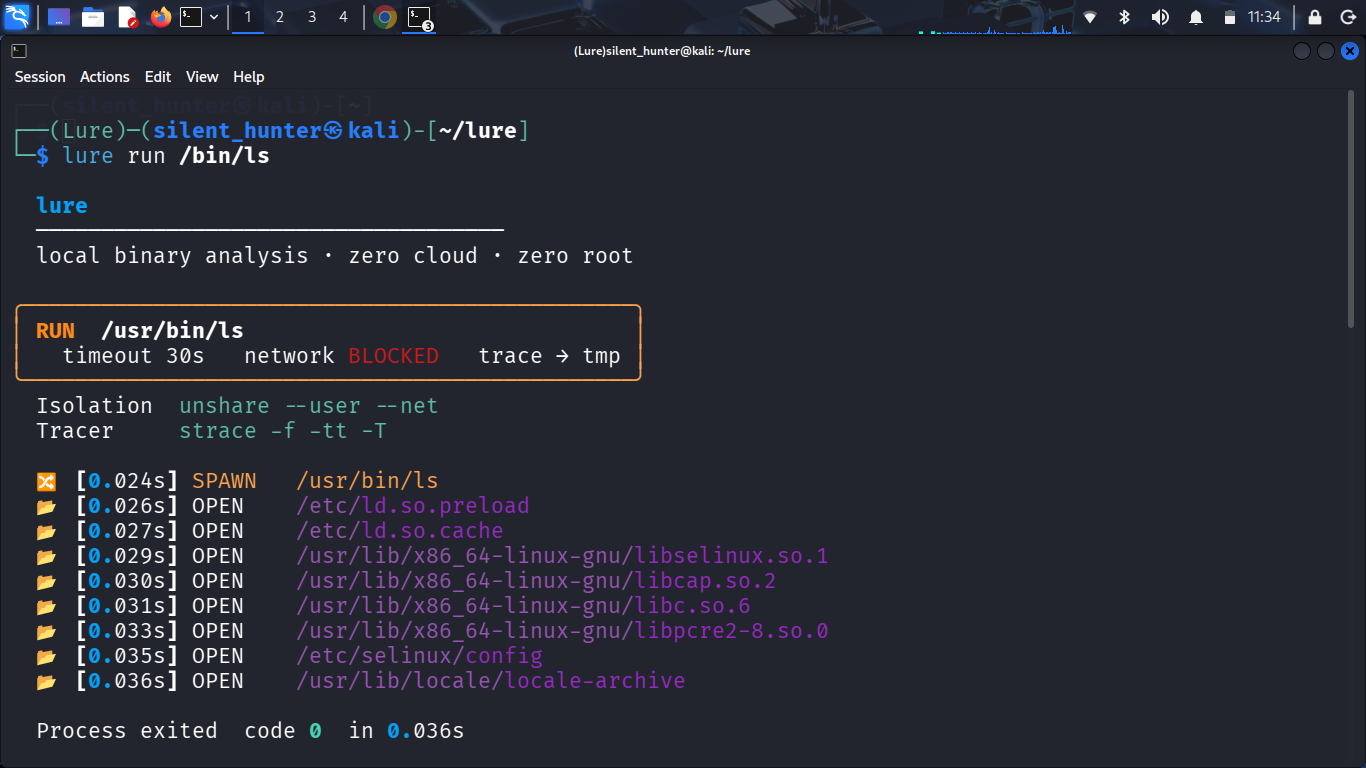Open the Kali applications menu
The height and width of the screenshot is (768, 1366).
19,17
